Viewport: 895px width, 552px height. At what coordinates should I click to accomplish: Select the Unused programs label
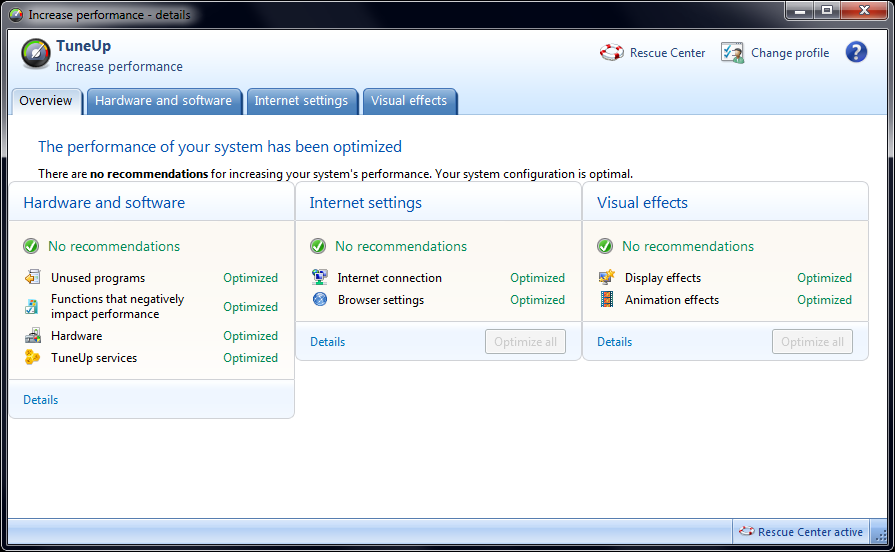[98, 278]
